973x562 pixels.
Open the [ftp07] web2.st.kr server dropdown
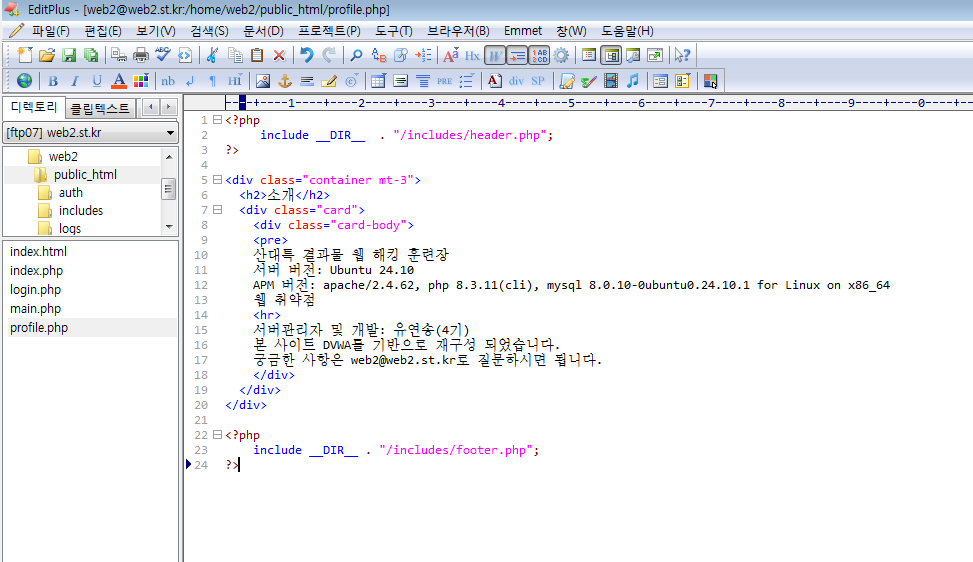[91, 133]
